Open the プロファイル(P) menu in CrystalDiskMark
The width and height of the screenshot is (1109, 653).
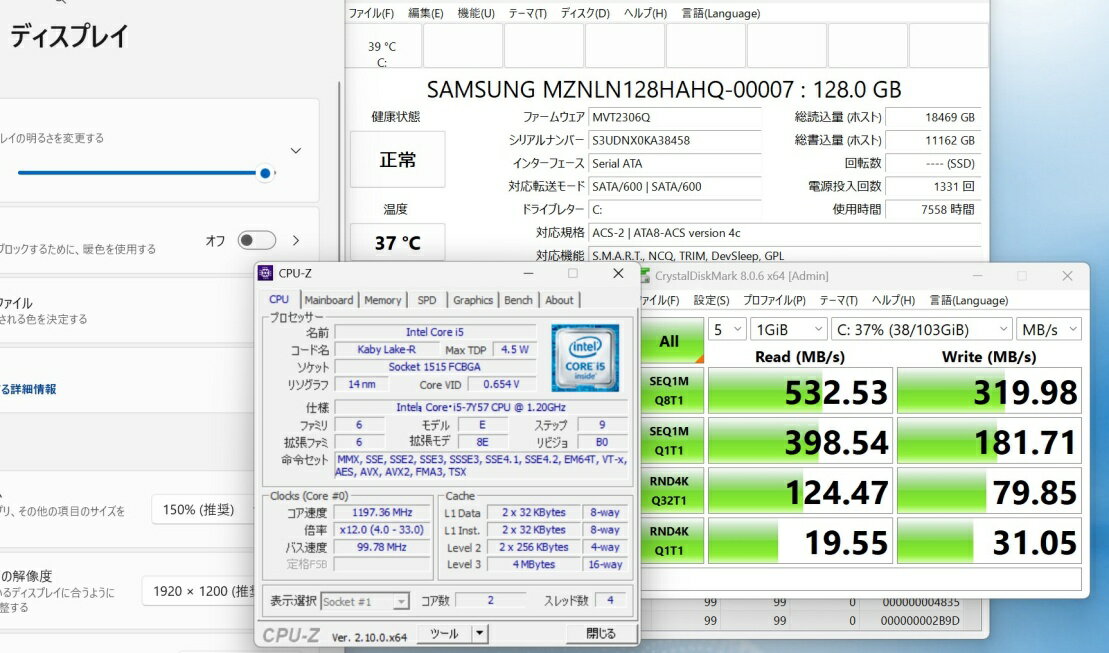point(774,300)
